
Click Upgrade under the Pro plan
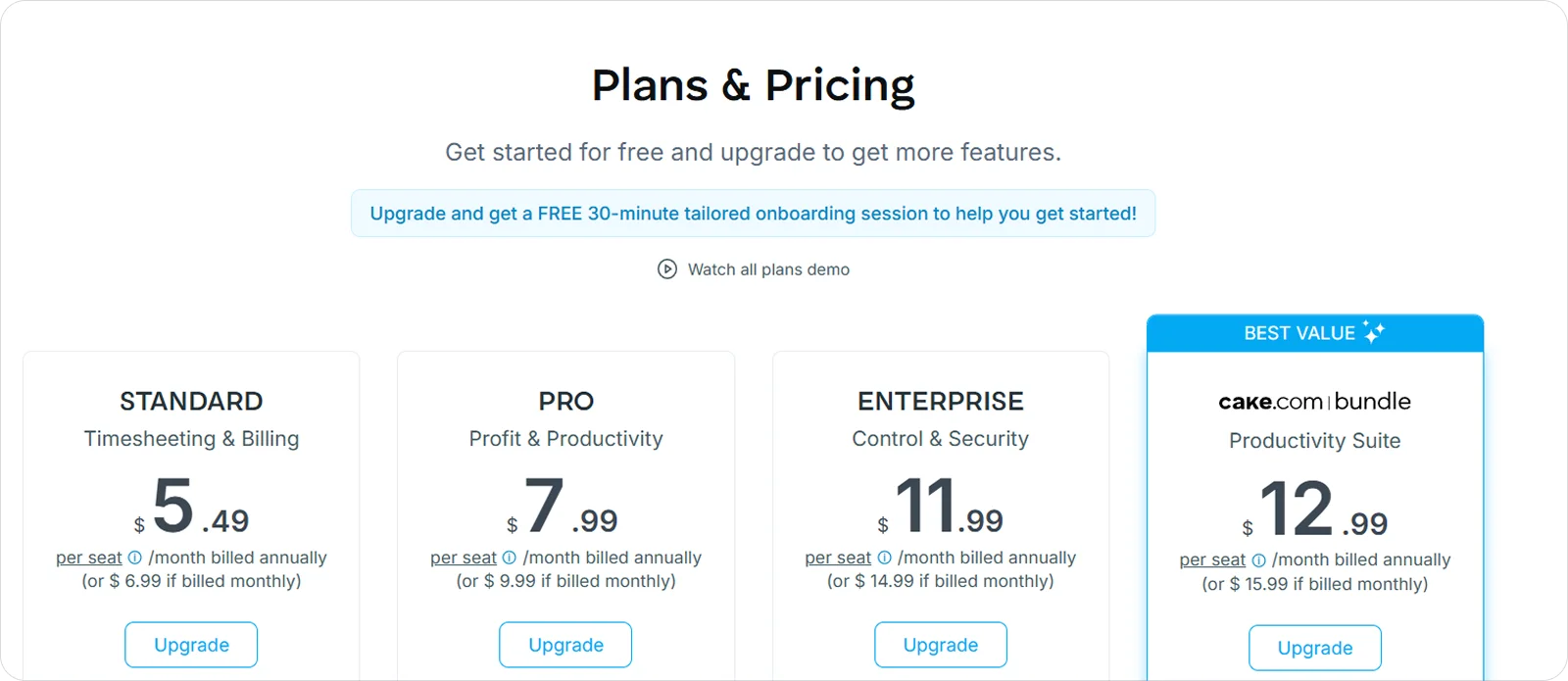click(565, 645)
